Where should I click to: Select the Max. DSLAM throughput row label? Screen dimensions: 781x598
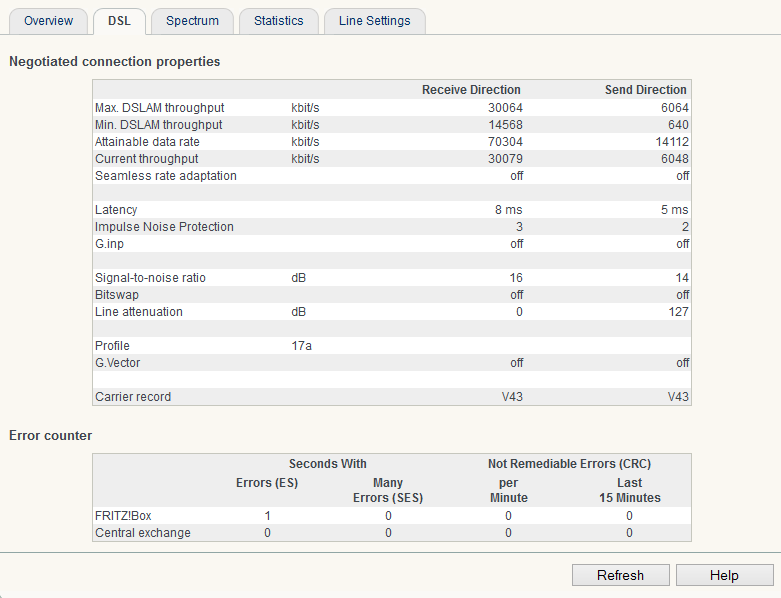coord(159,108)
